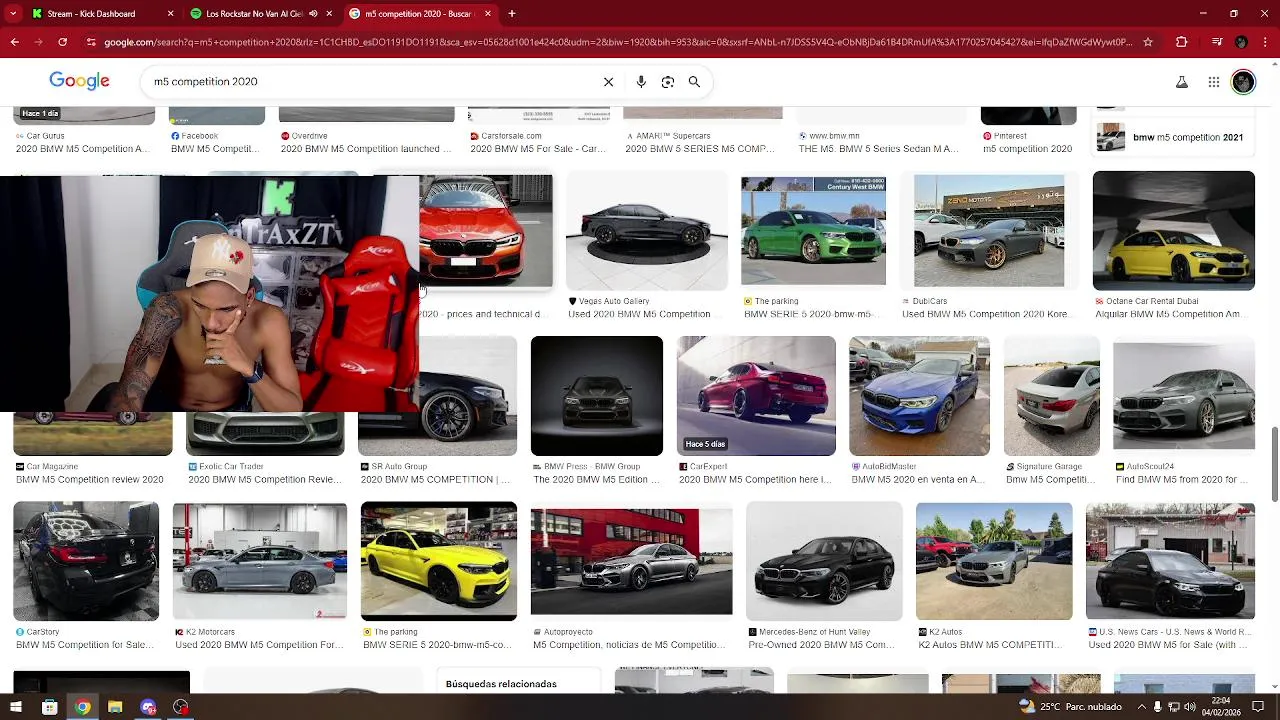The image size is (1280, 720).
Task: Open the Chrome three-dot menu
Action: 1266,42
